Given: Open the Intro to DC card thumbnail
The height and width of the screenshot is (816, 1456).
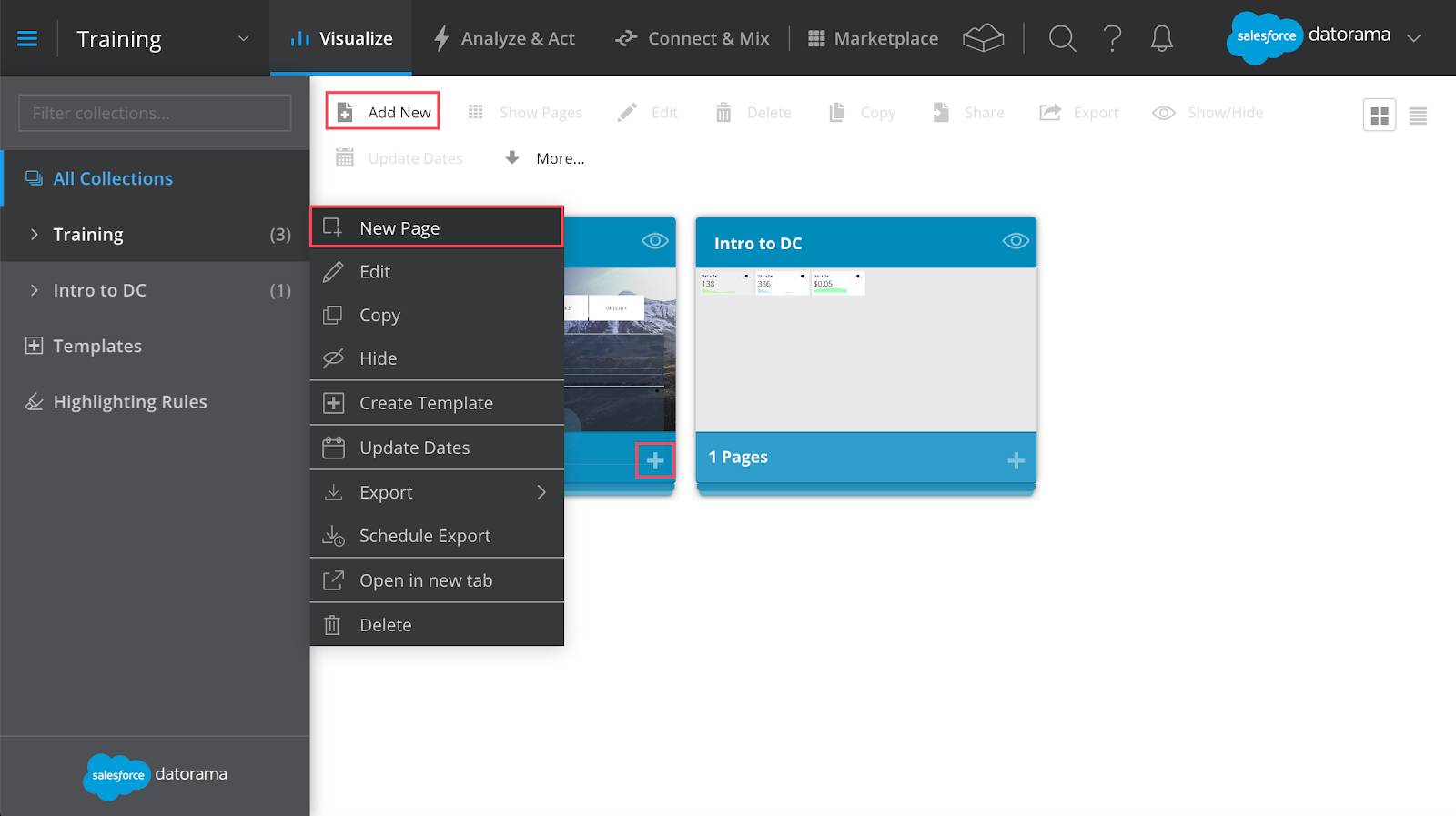Looking at the screenshot, I should [866, 349].
